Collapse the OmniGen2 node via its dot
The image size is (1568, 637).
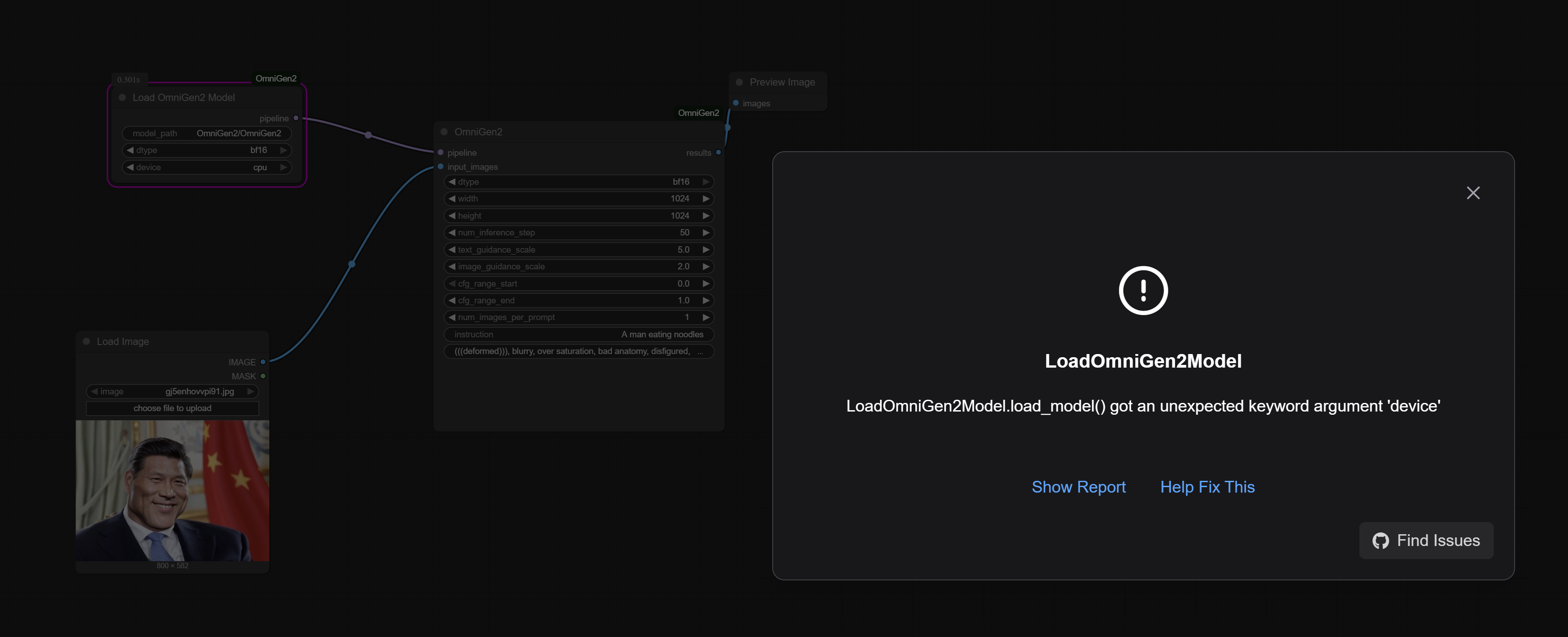(x=445, y=132)
